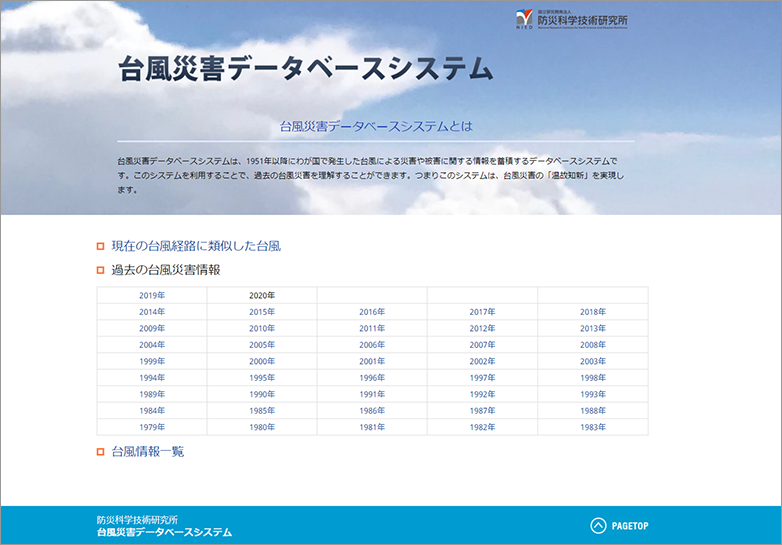Screen dimensions: 782x545
Task: Choose 2004年 from the year table
Action: point(152,345)
